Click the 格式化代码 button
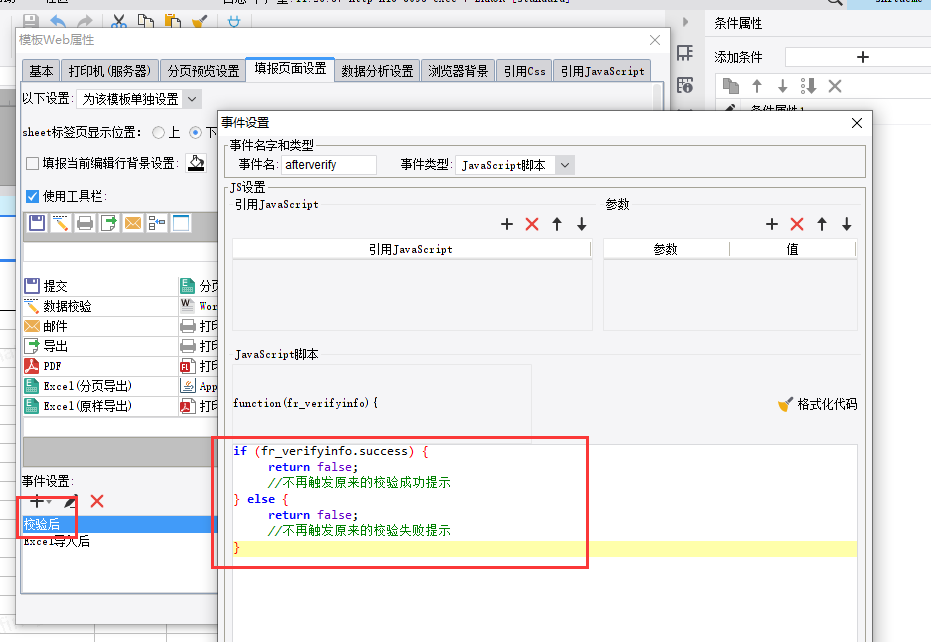Viewport: 931px width, 642px height. (818, 404)
